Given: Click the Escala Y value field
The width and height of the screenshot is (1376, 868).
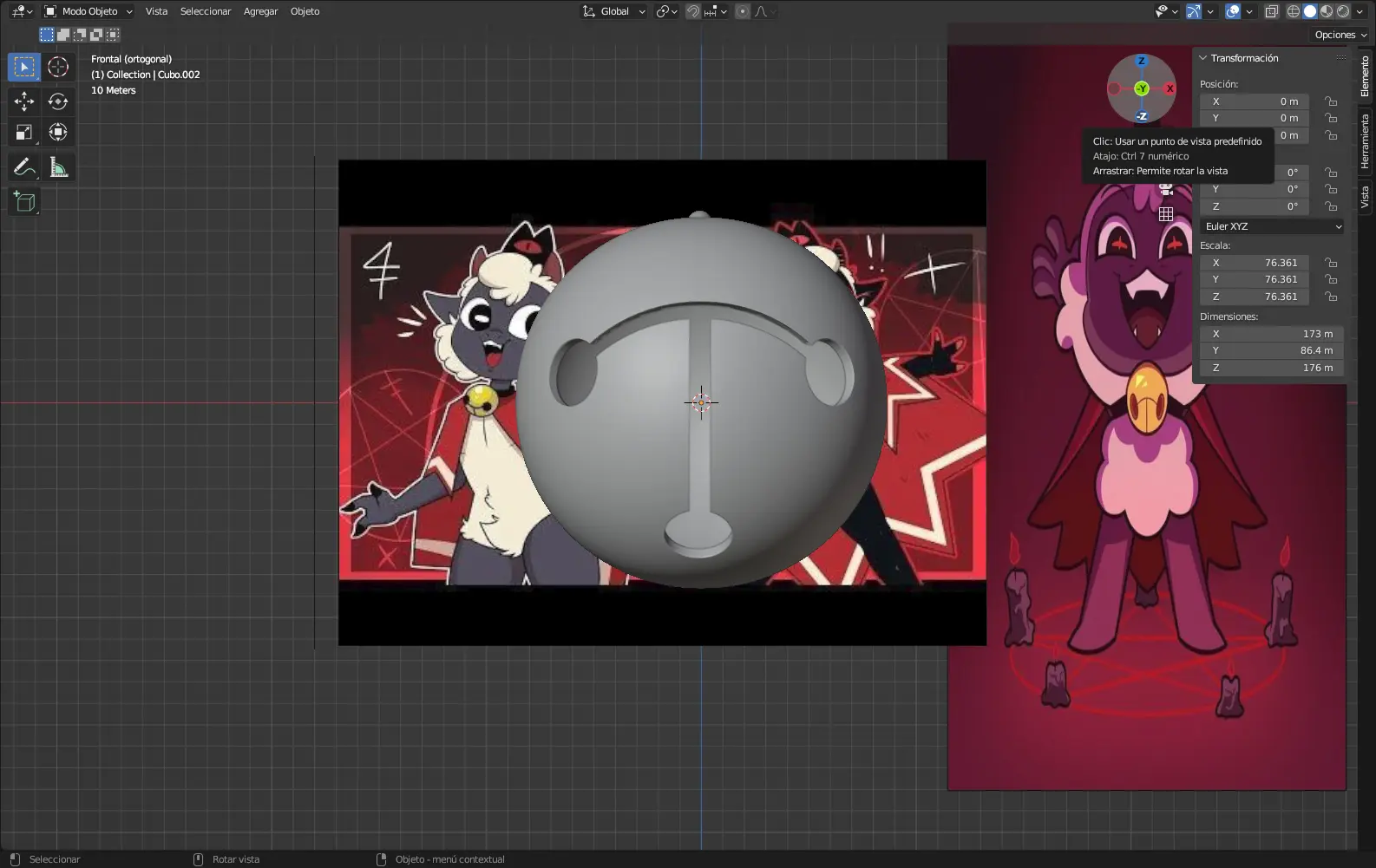Looking at the screenshot, I should pos(1255,279).
